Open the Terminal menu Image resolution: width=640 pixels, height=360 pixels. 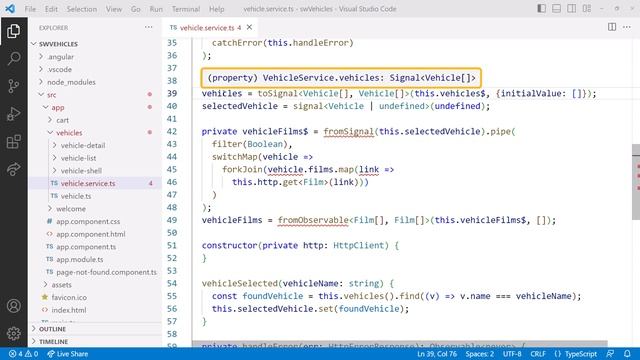[x=186, y=9]
